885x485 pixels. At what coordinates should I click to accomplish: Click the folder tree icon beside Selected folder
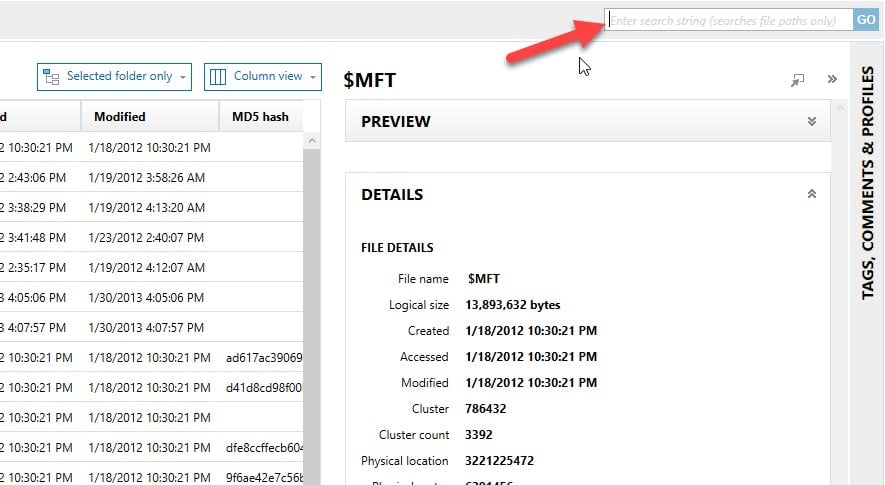[x=51, y=77]
